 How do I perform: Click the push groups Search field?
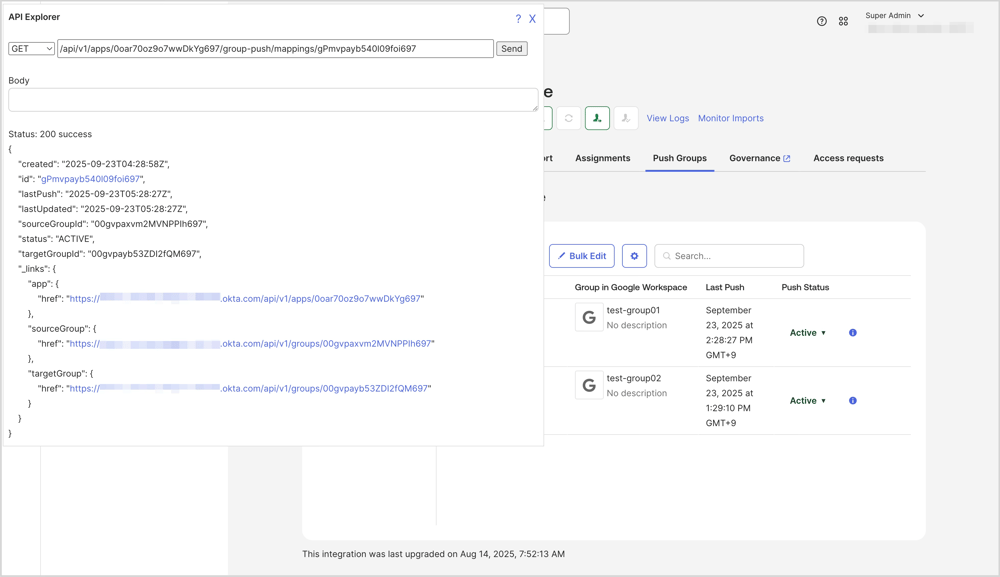[x=729, y=256]
